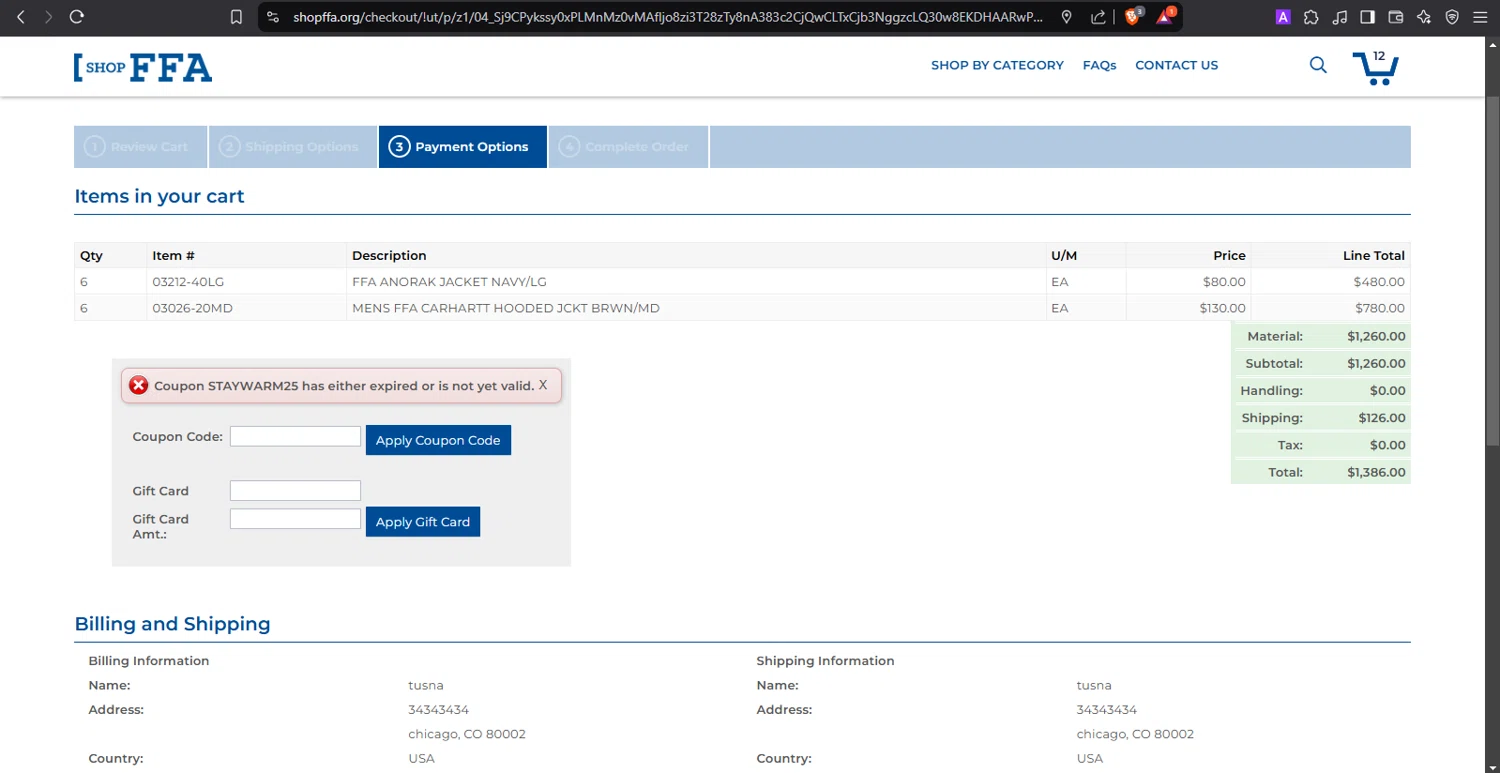Click the Shipping $126.00 value

pyautogui.click(x=1382, y=418)
